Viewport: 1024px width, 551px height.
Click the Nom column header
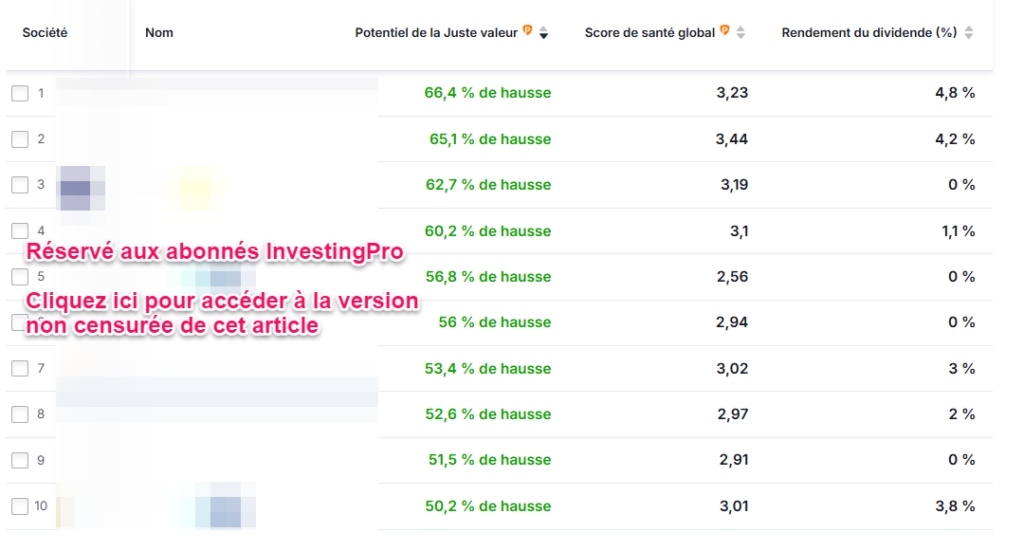pos(159,33)
